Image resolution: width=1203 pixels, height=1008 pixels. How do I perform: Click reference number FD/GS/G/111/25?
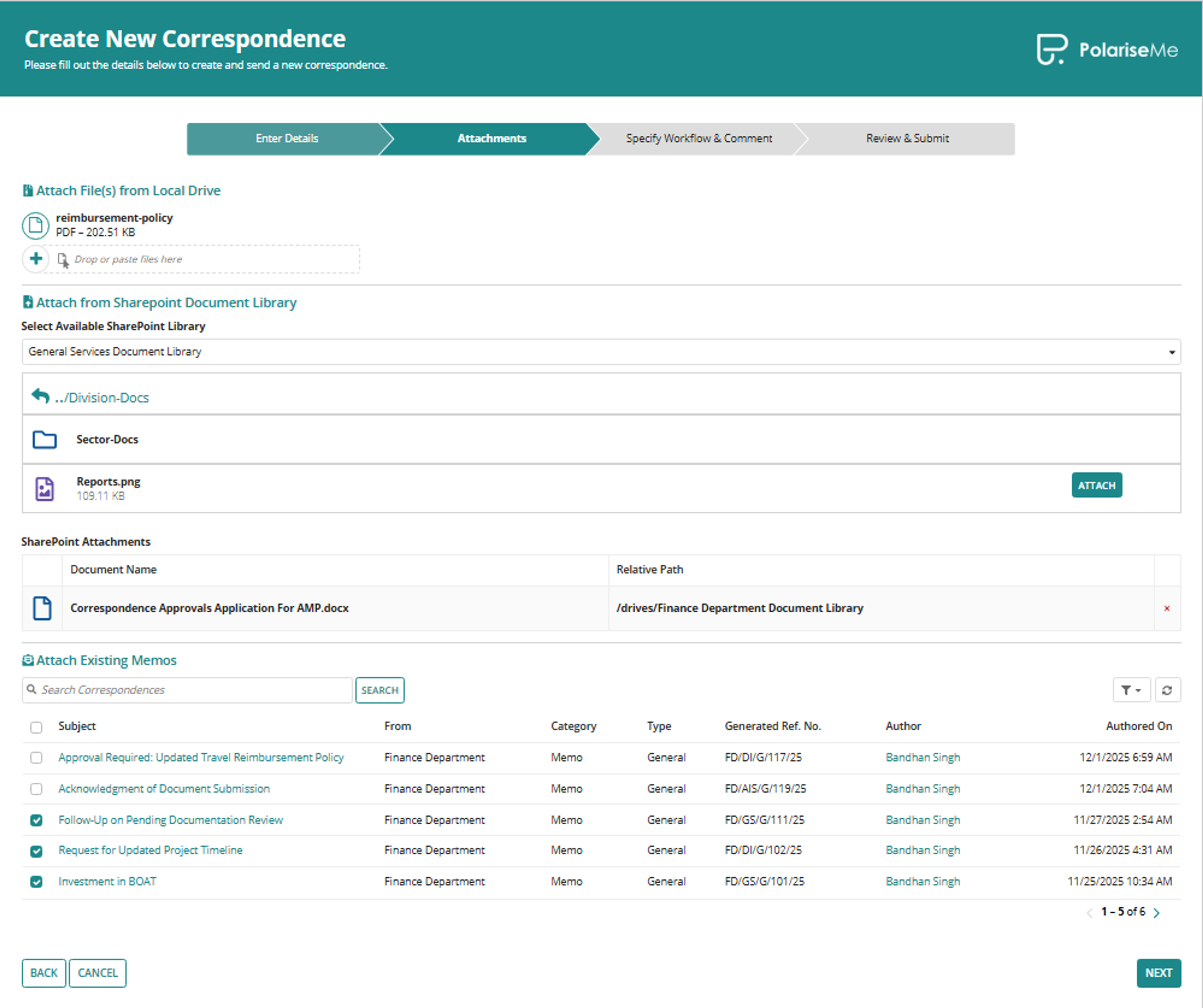tap(764, 820)
